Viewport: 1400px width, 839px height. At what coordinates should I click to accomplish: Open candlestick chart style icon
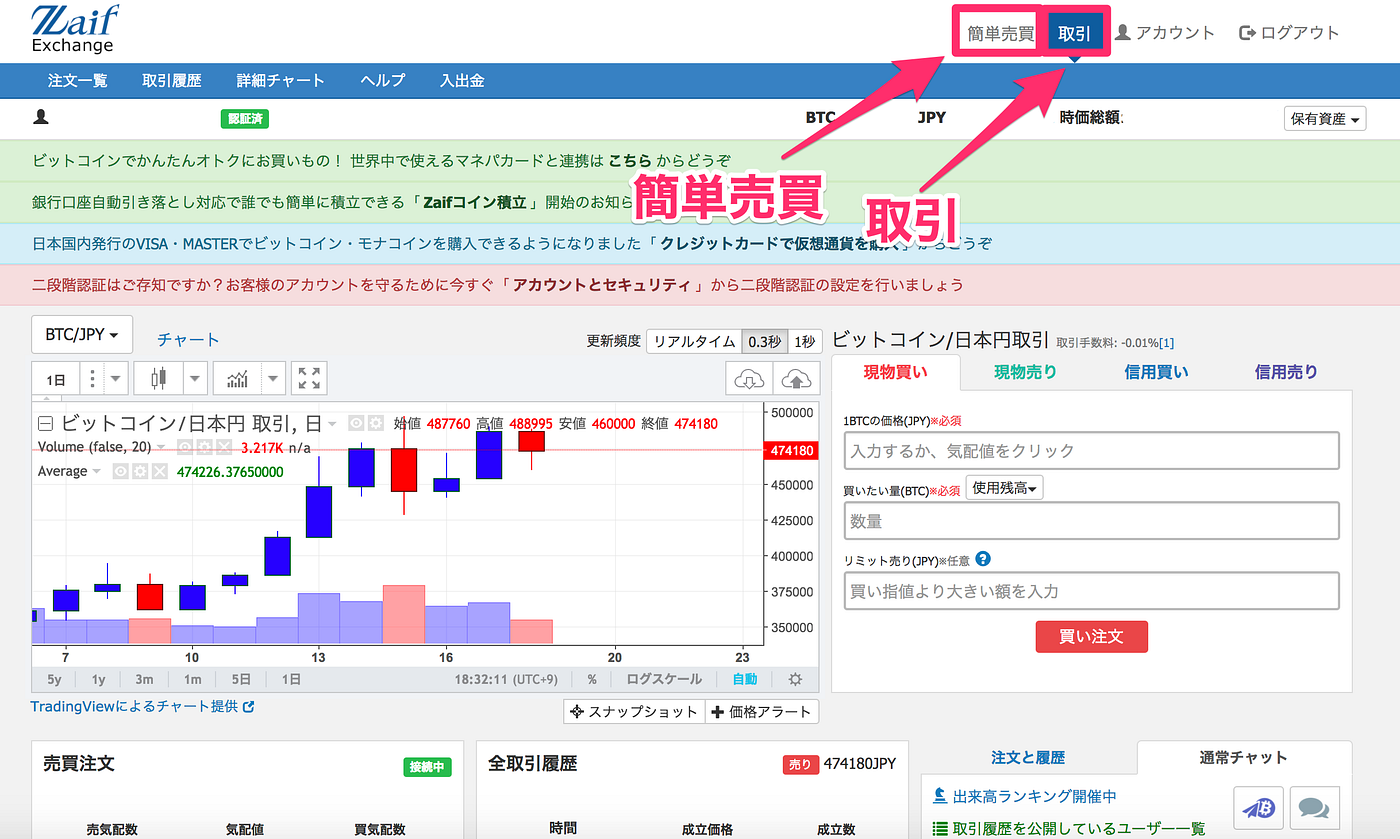pyautogui.click(x=157, y=379)
